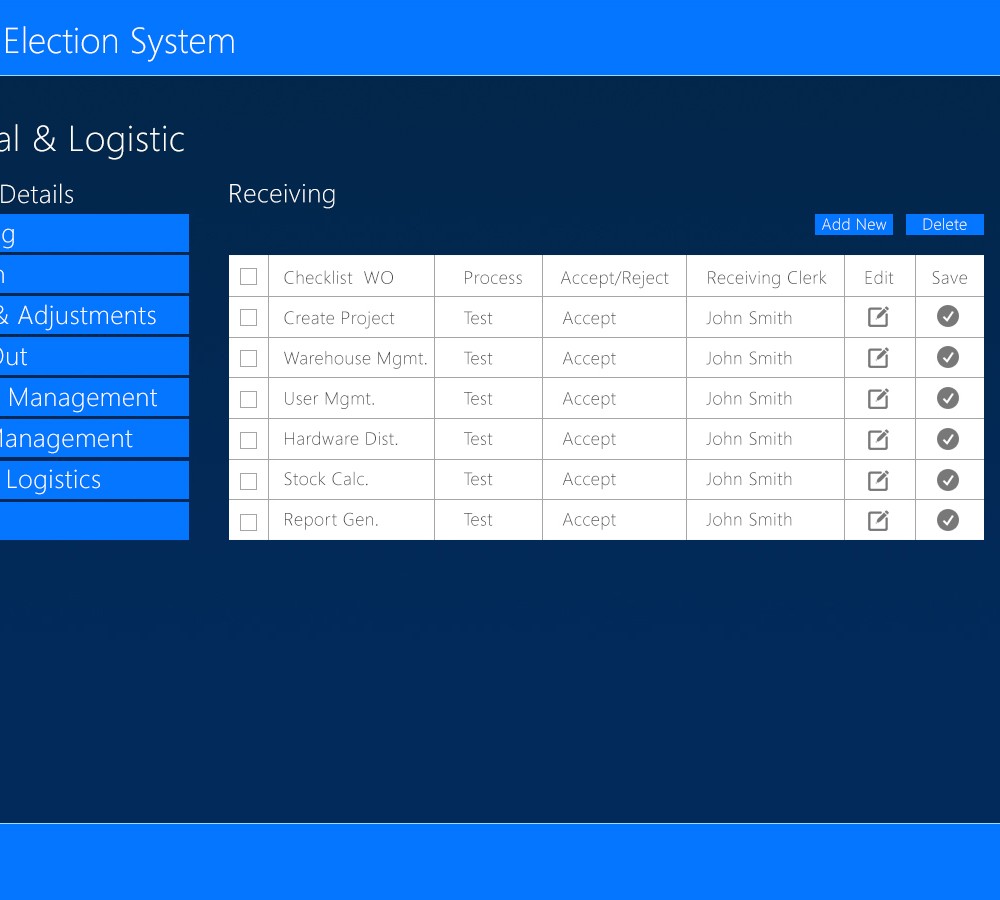The image size is (1000, 900).
Task: Edit the User Mgmt. row
Action: coord(878,398)
